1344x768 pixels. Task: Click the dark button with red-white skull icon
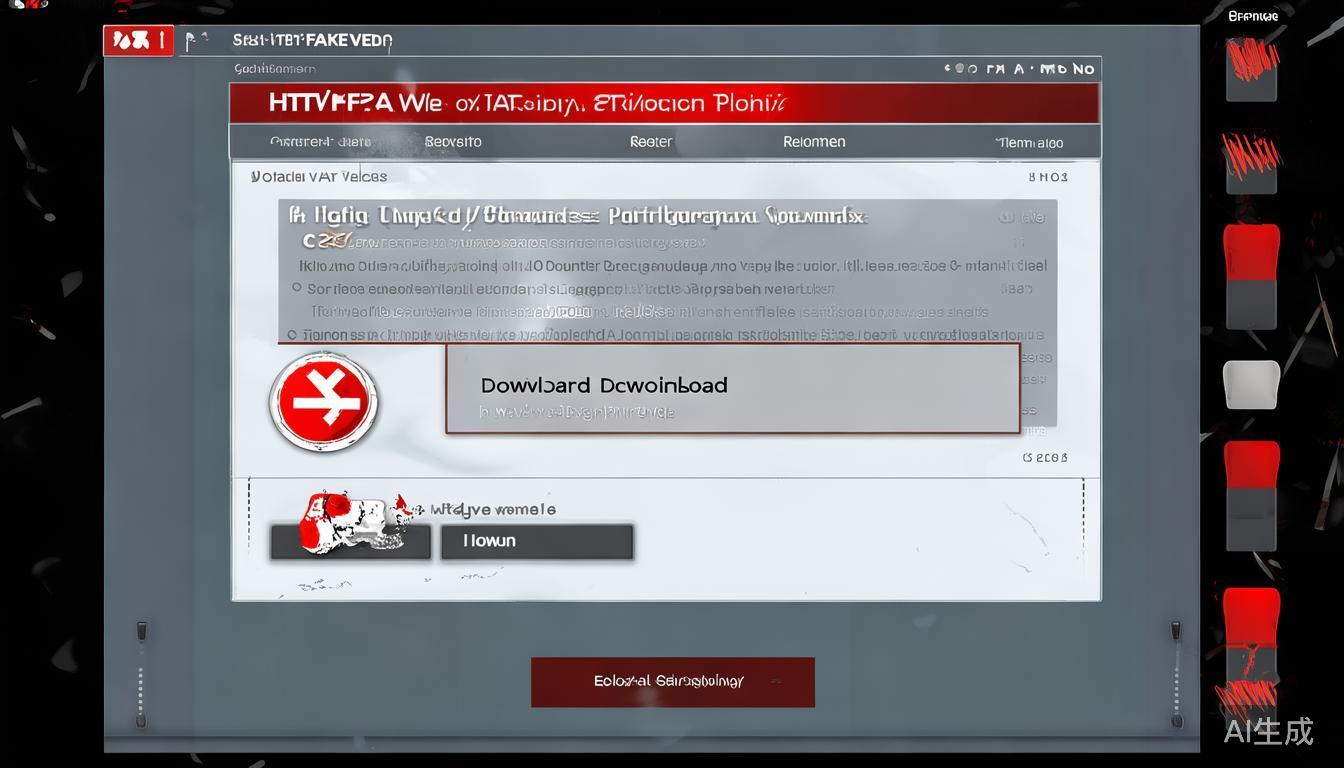[x=350, y=540]
